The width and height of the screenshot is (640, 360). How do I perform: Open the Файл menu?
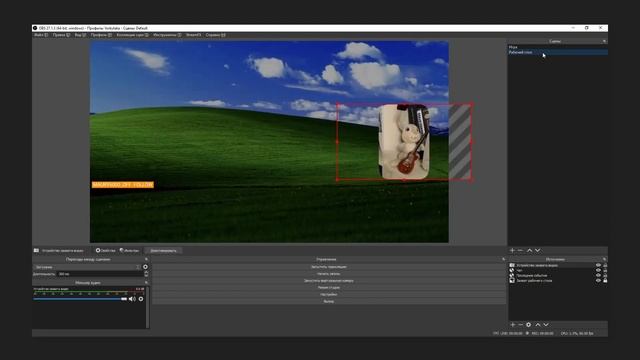41,35
